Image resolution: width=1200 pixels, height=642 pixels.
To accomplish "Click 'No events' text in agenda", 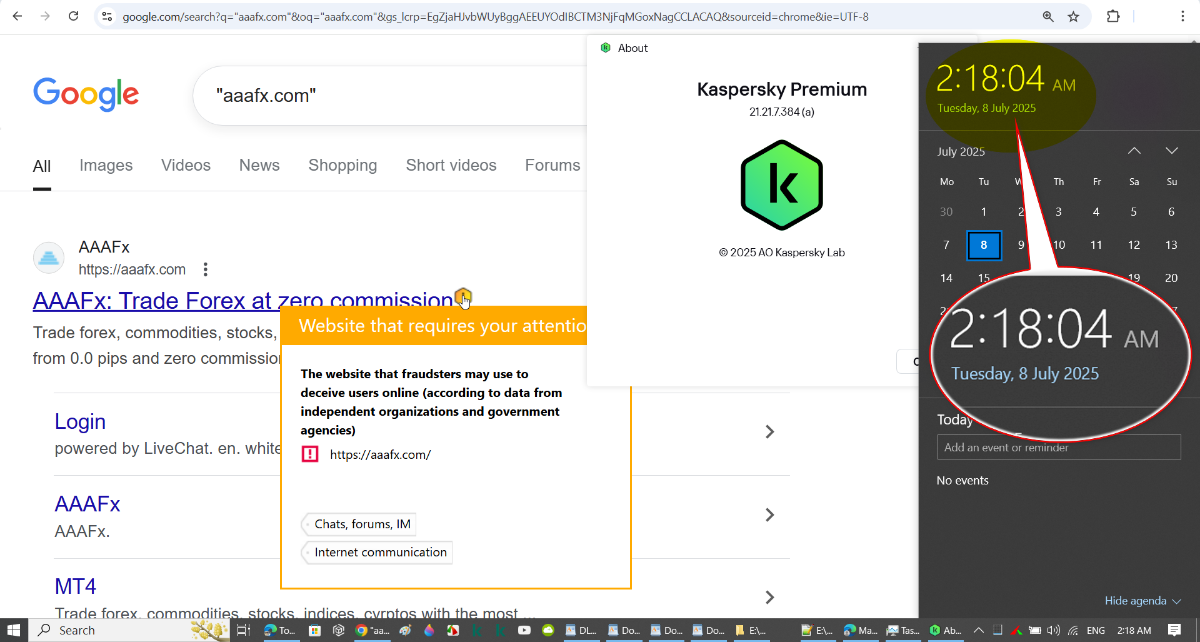I will coord(962,481).
